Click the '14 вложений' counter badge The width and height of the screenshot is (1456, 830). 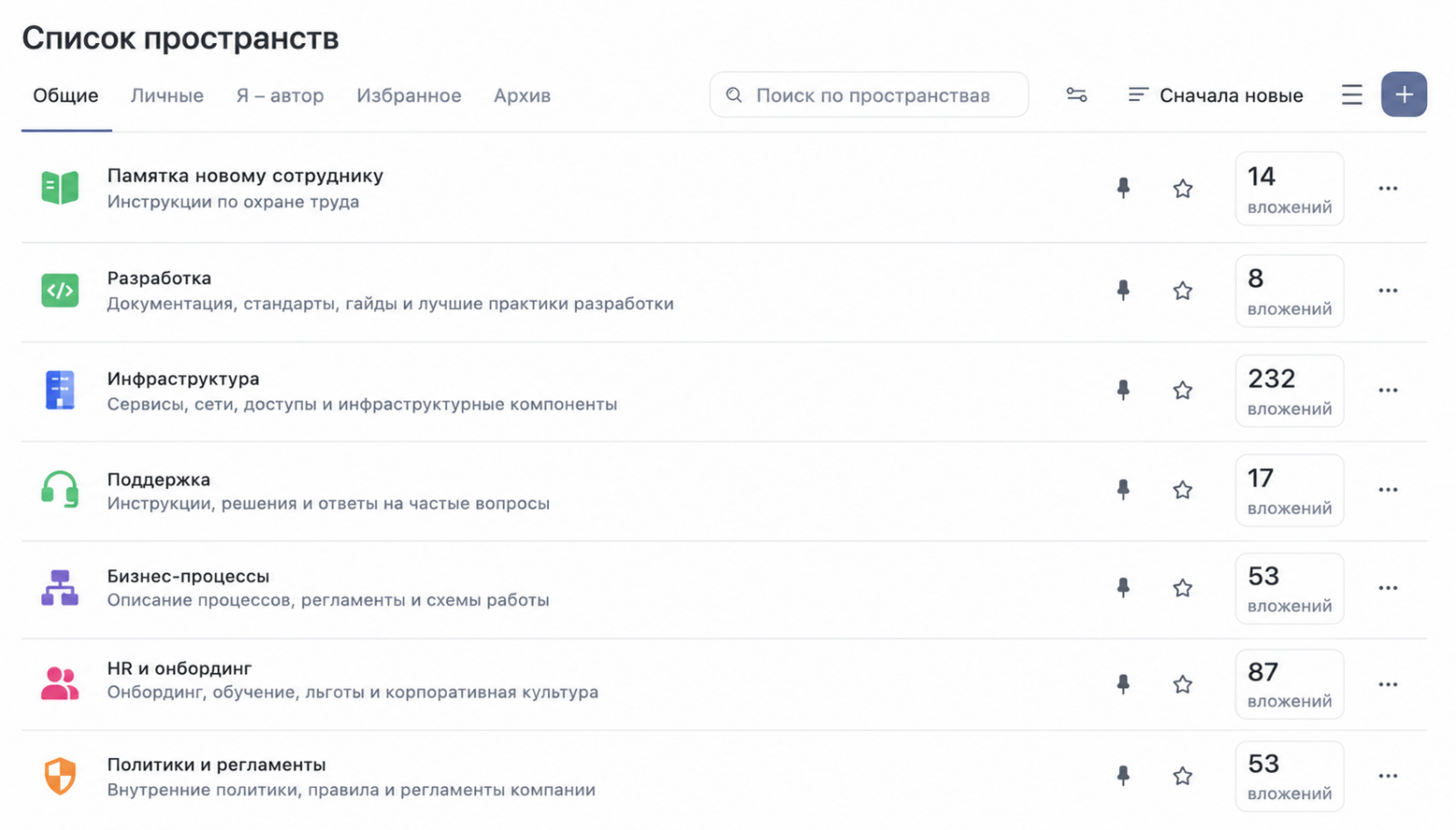[1289, 189]
